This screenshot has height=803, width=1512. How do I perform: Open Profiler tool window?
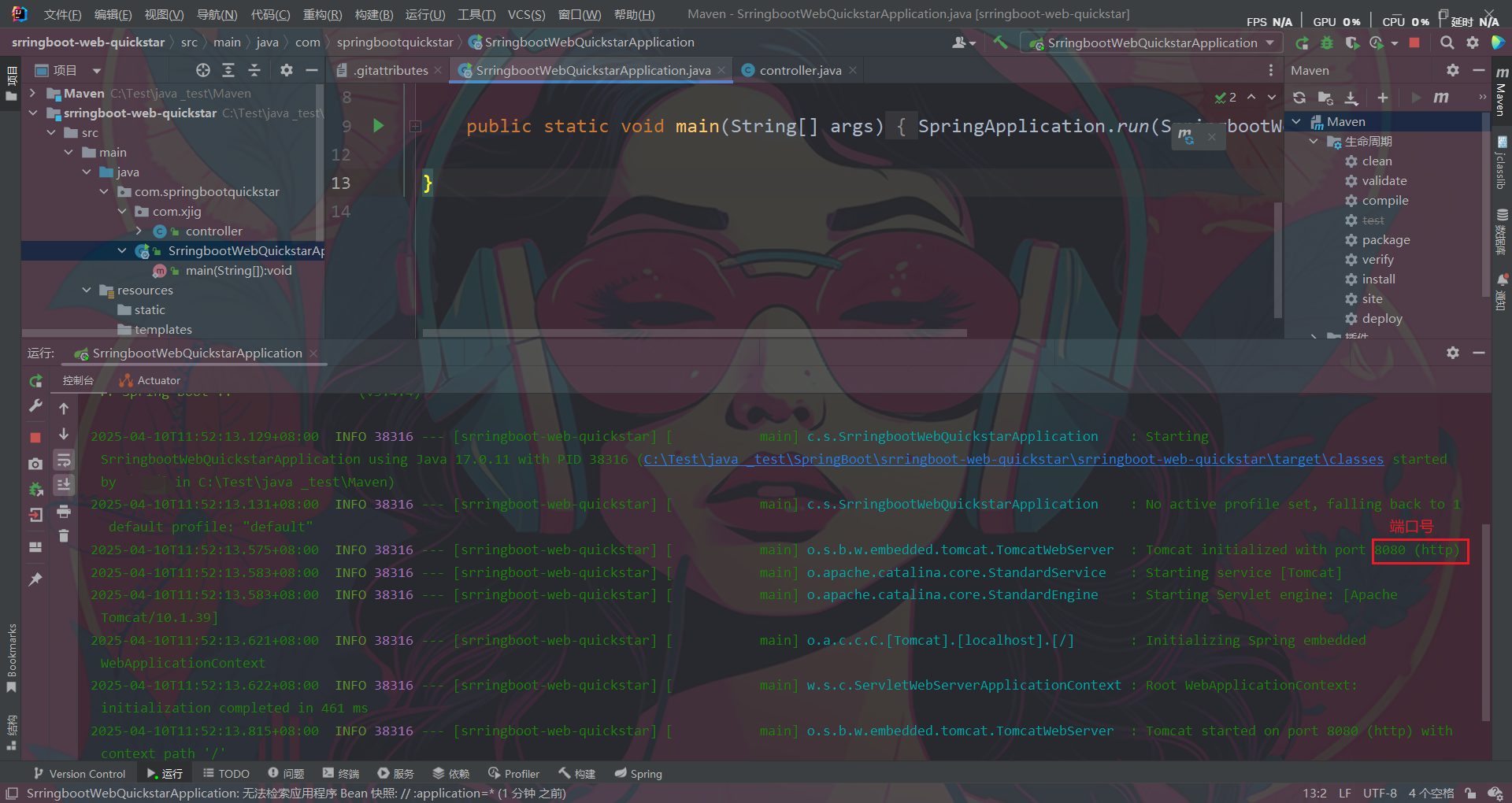click(x=513, y=774)
